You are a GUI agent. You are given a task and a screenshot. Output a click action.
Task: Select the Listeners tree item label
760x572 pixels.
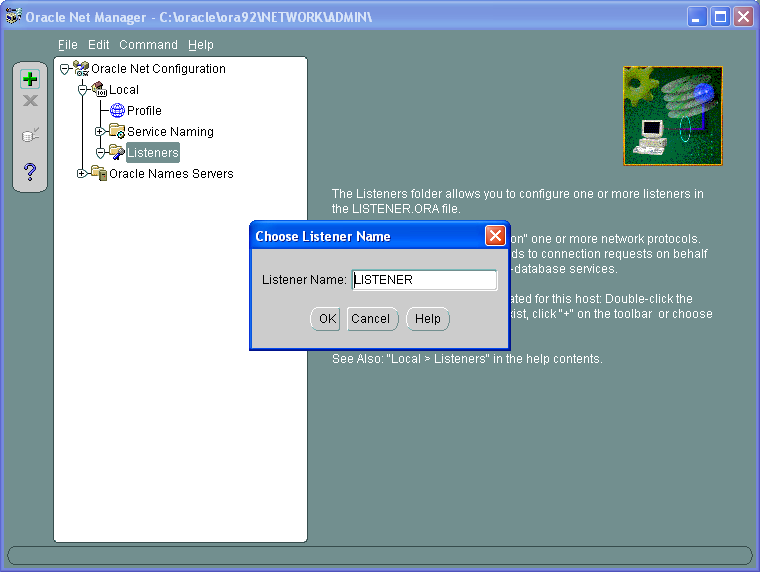(x=153, y=152)
